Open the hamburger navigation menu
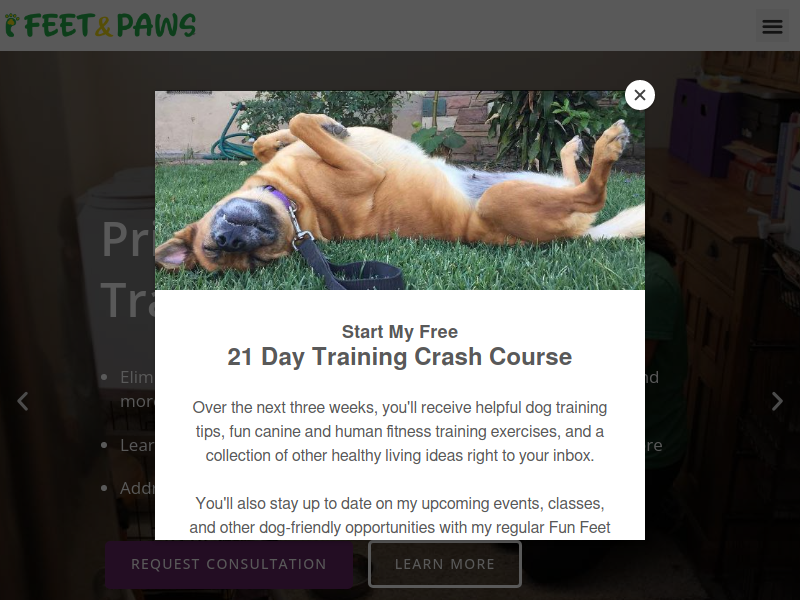 (x=772, y=27)
